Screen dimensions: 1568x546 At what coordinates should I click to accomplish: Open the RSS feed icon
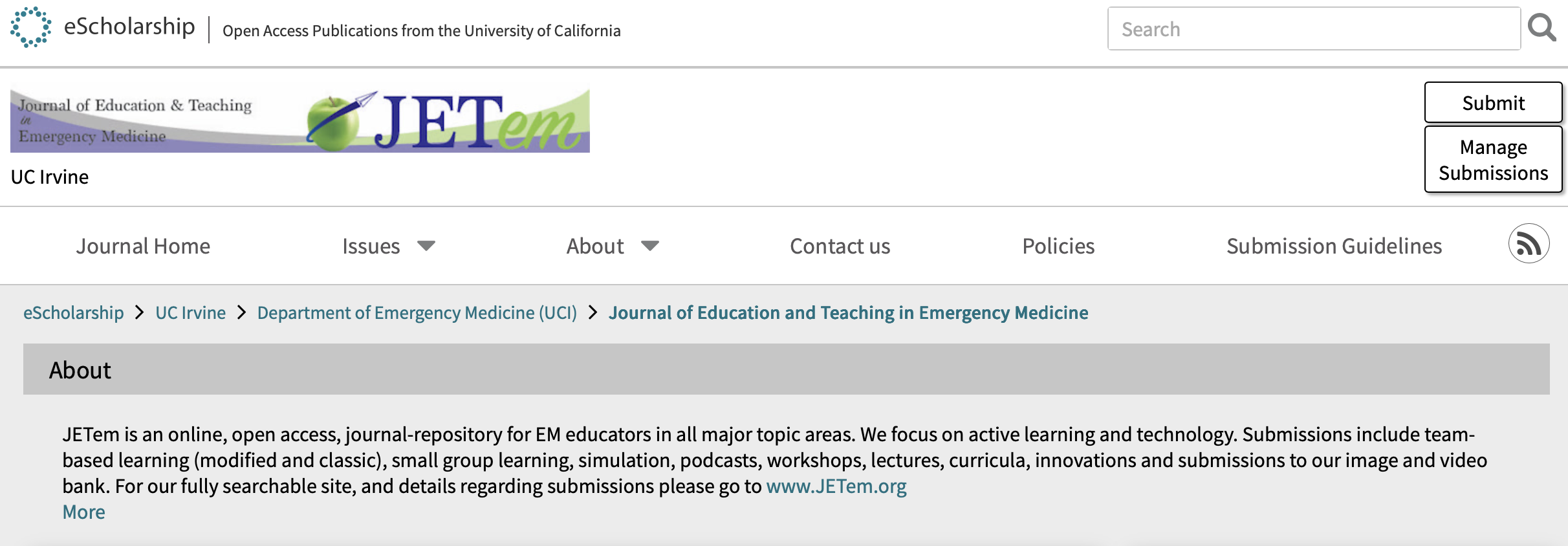pos(1529,244)
